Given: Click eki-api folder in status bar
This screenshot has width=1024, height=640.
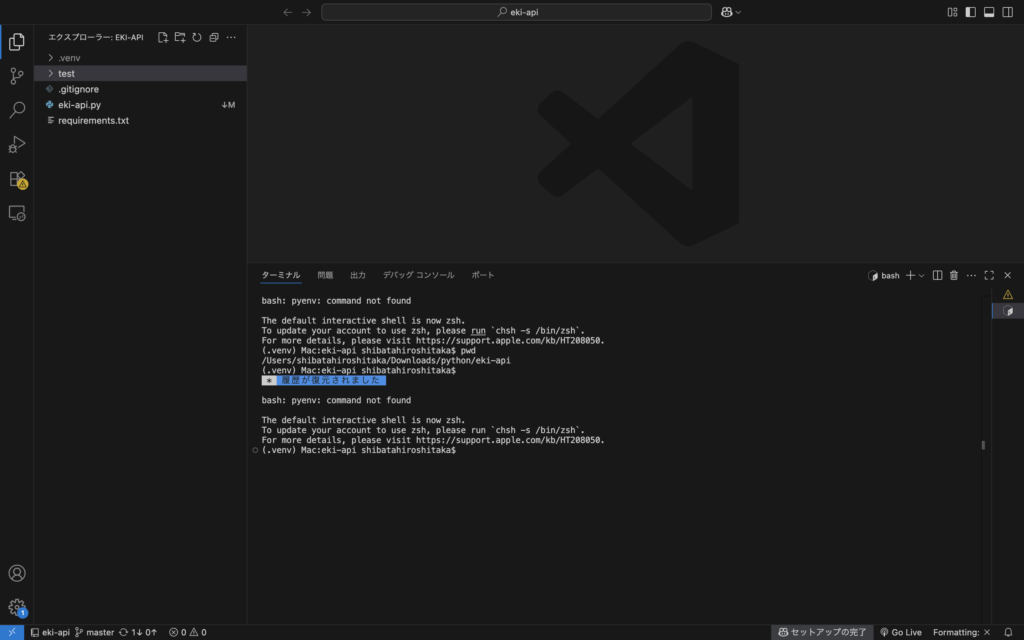Looking at the screenshot, I should (50, 632).
